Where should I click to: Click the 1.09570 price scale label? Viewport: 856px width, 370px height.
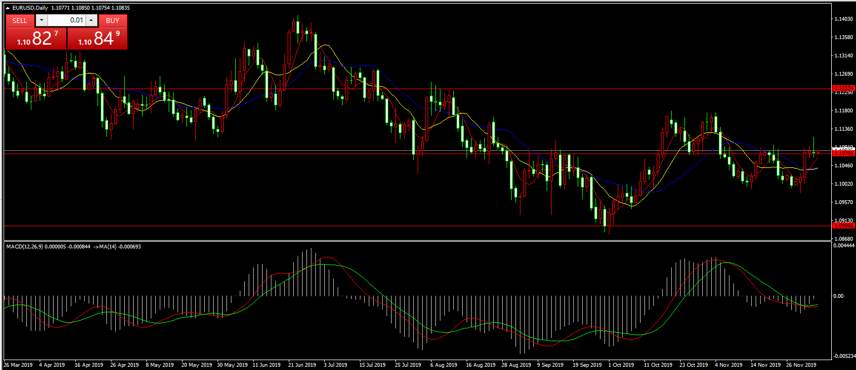pos(843,202)
